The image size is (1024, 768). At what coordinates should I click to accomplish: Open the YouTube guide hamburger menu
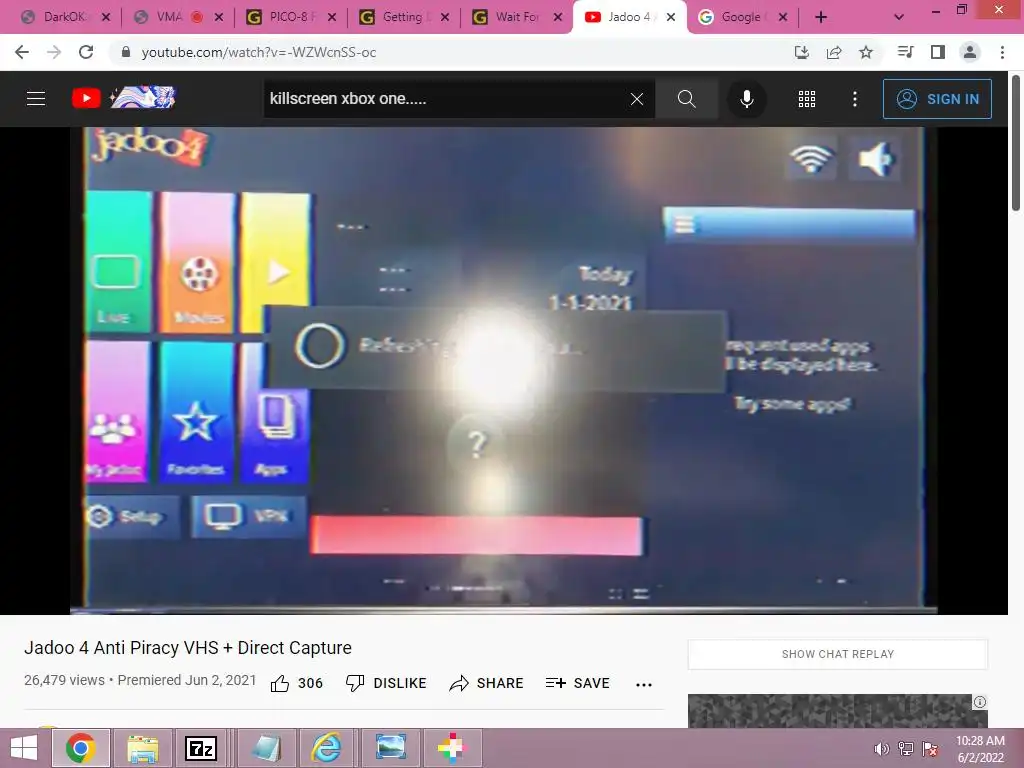click(x=36, y=99)
